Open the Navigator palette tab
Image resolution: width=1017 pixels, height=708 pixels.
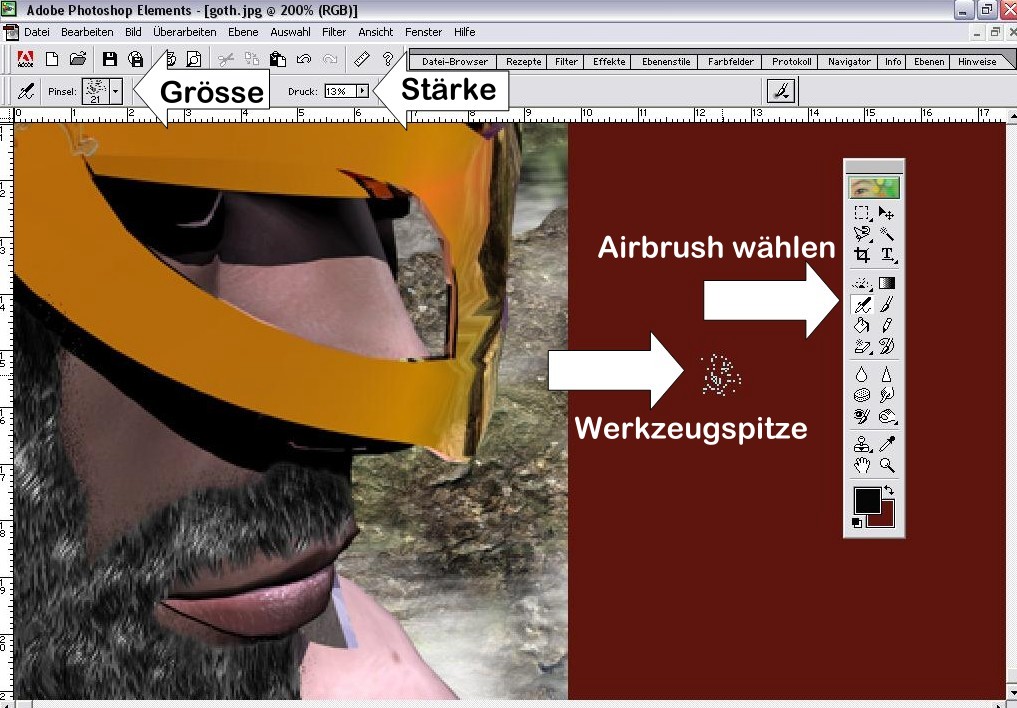click(x=849, y=62)
